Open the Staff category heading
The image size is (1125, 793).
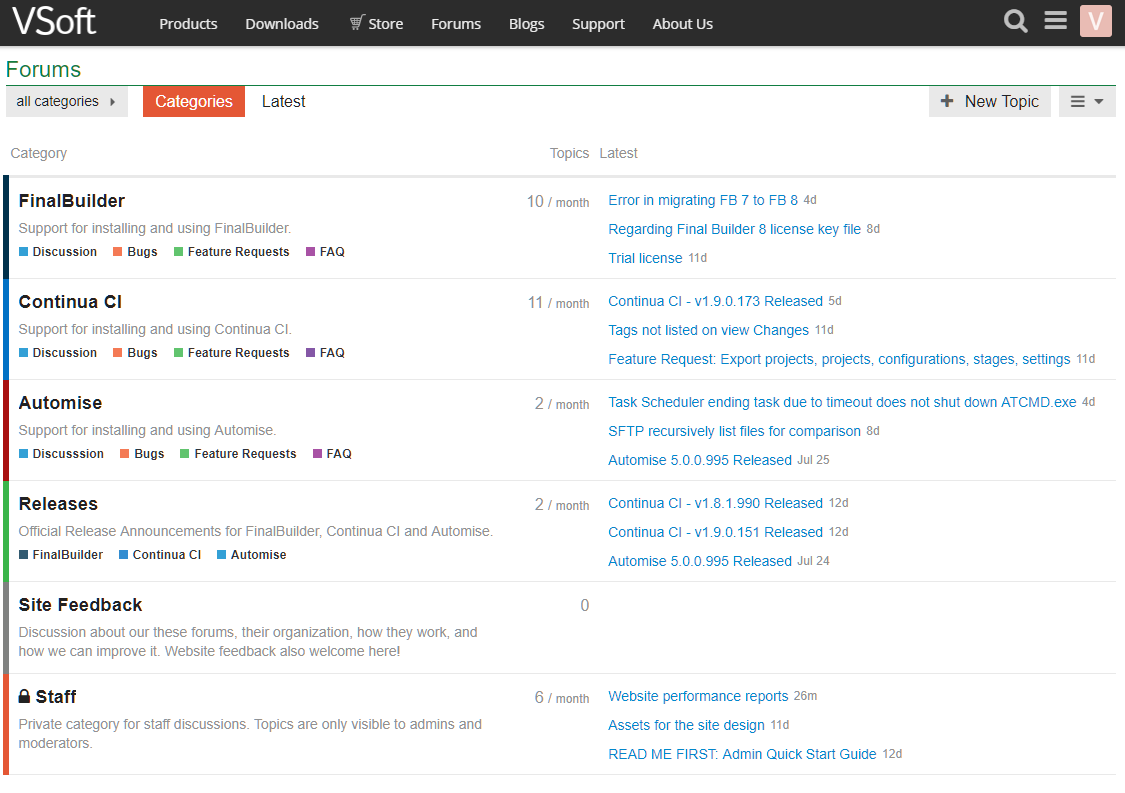tap(56, 697)
